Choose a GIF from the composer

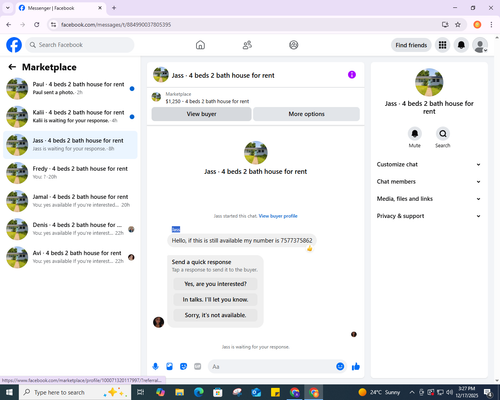pyautogui.click(x=197, y=367)
